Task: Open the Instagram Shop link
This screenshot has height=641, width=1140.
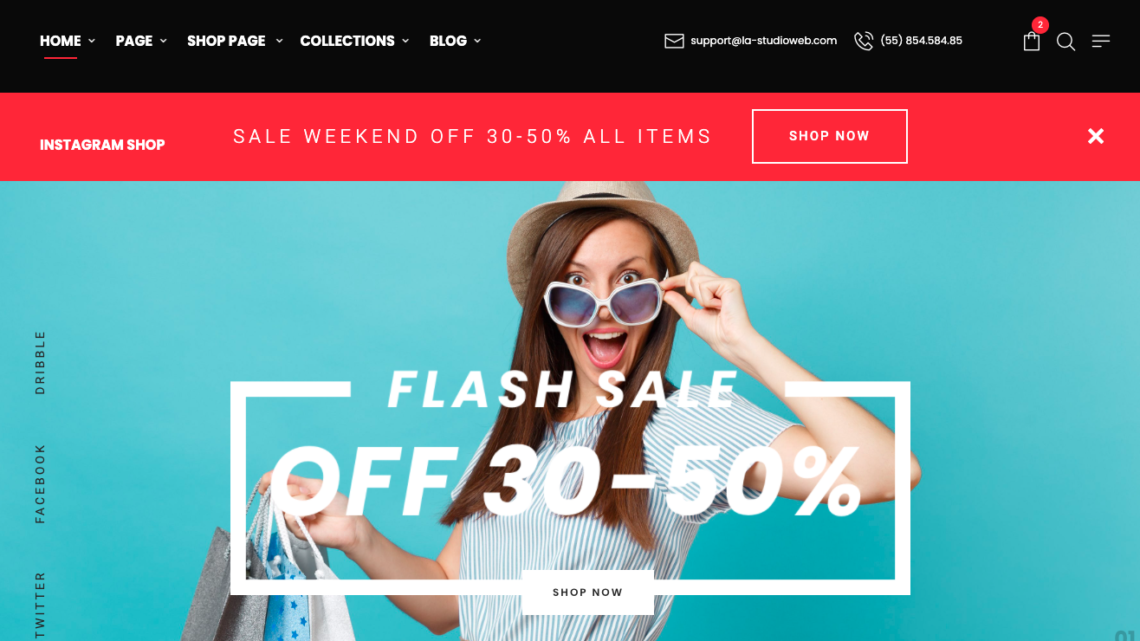Action: 103,145
